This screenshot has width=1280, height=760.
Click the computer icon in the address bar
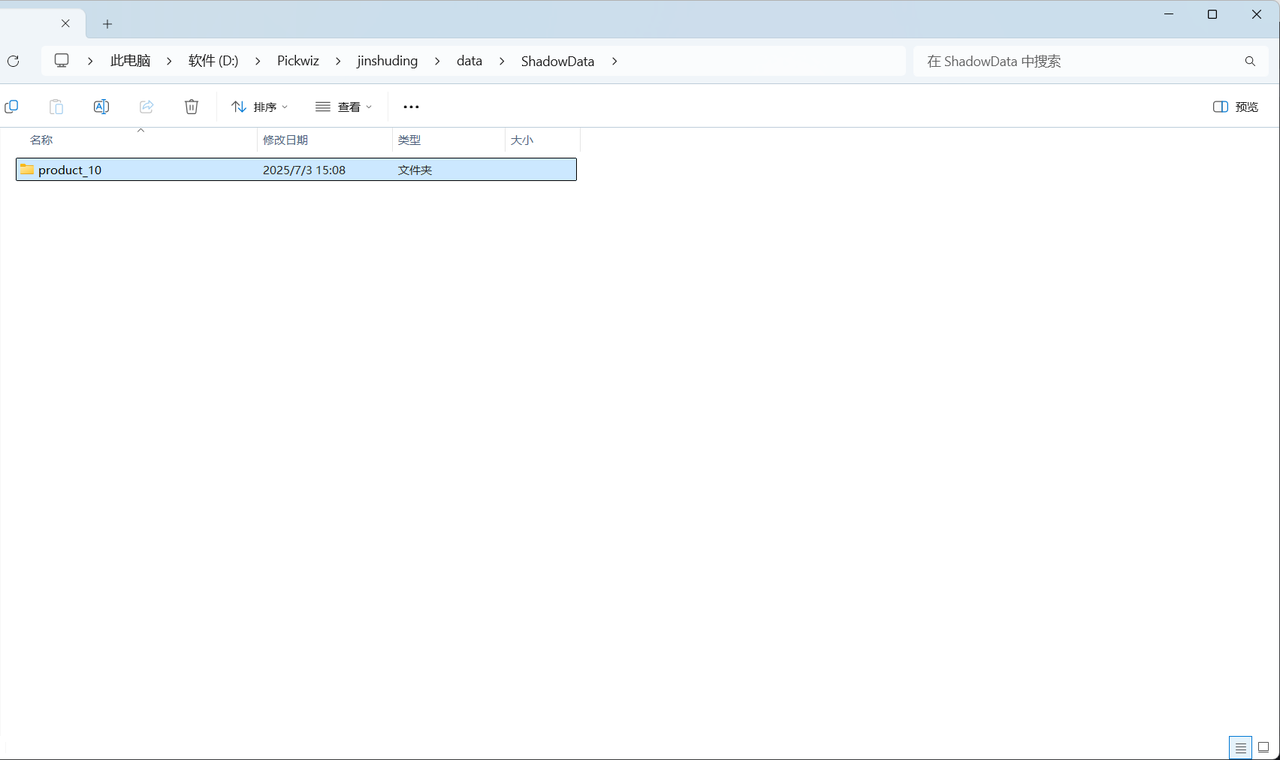(62, 61)
